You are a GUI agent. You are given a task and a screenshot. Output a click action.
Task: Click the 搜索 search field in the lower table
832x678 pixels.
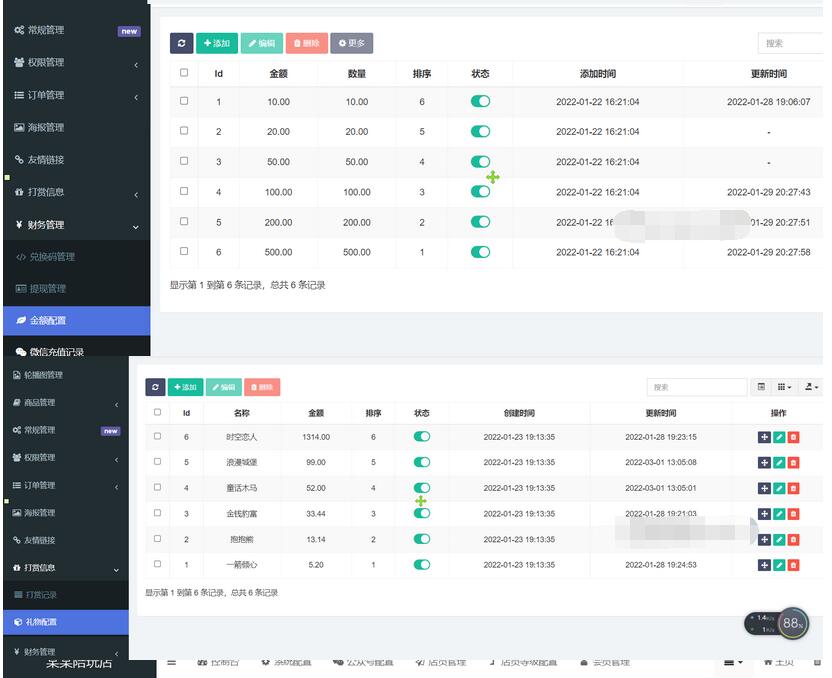pos(694,387)
